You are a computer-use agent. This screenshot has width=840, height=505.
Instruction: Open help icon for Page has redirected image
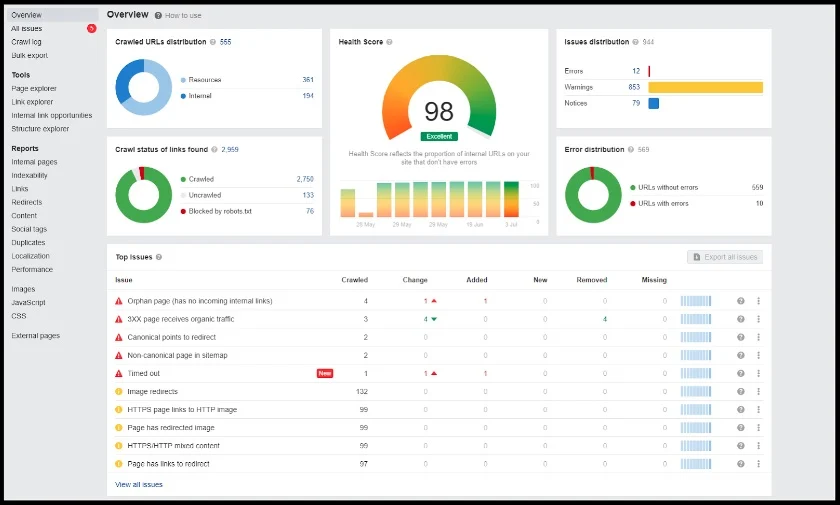[740, 428]
